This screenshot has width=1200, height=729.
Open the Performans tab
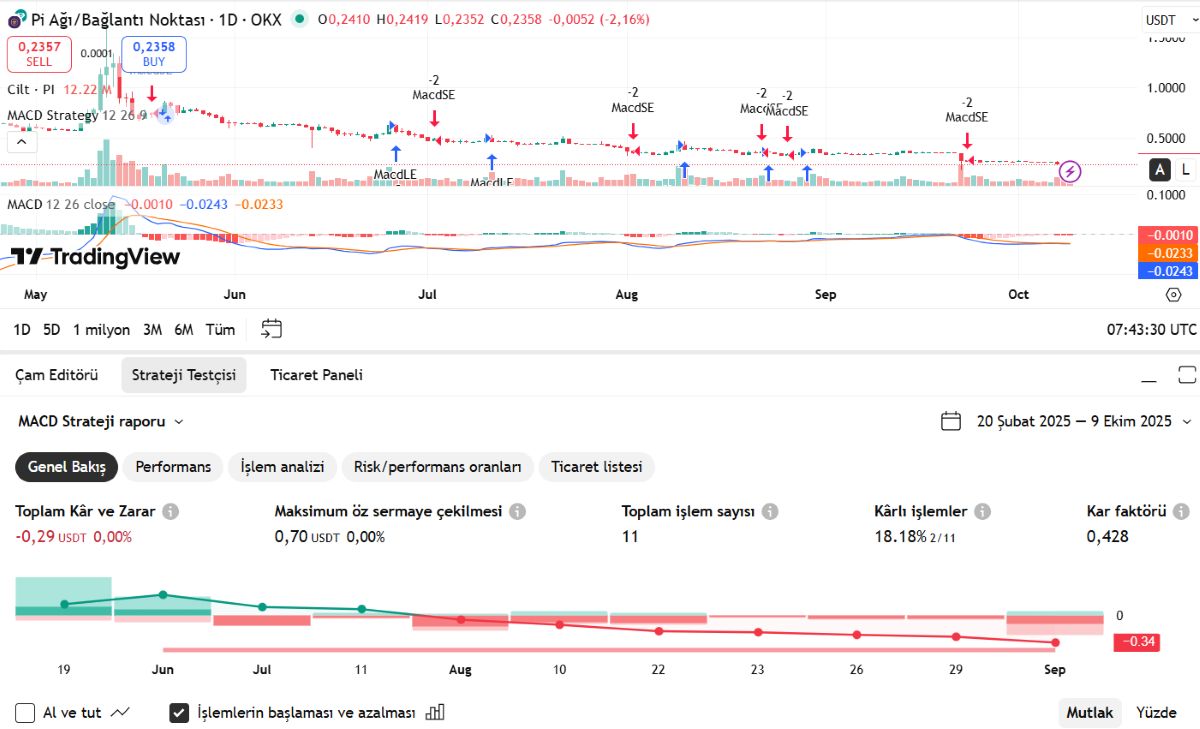click(173, 466)
